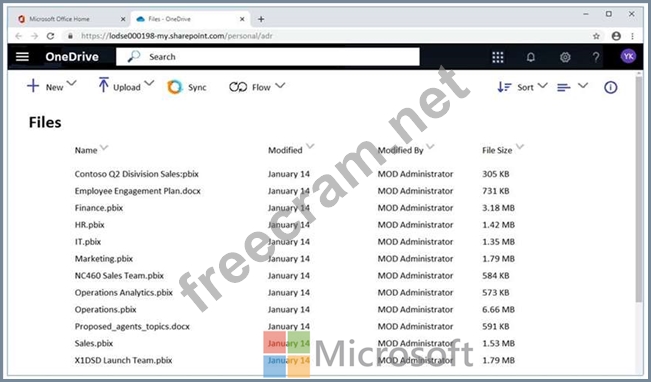The image size is (651, 382).
Task: Open Operations Analytics.pbix
Action: (x=124, y=293)
